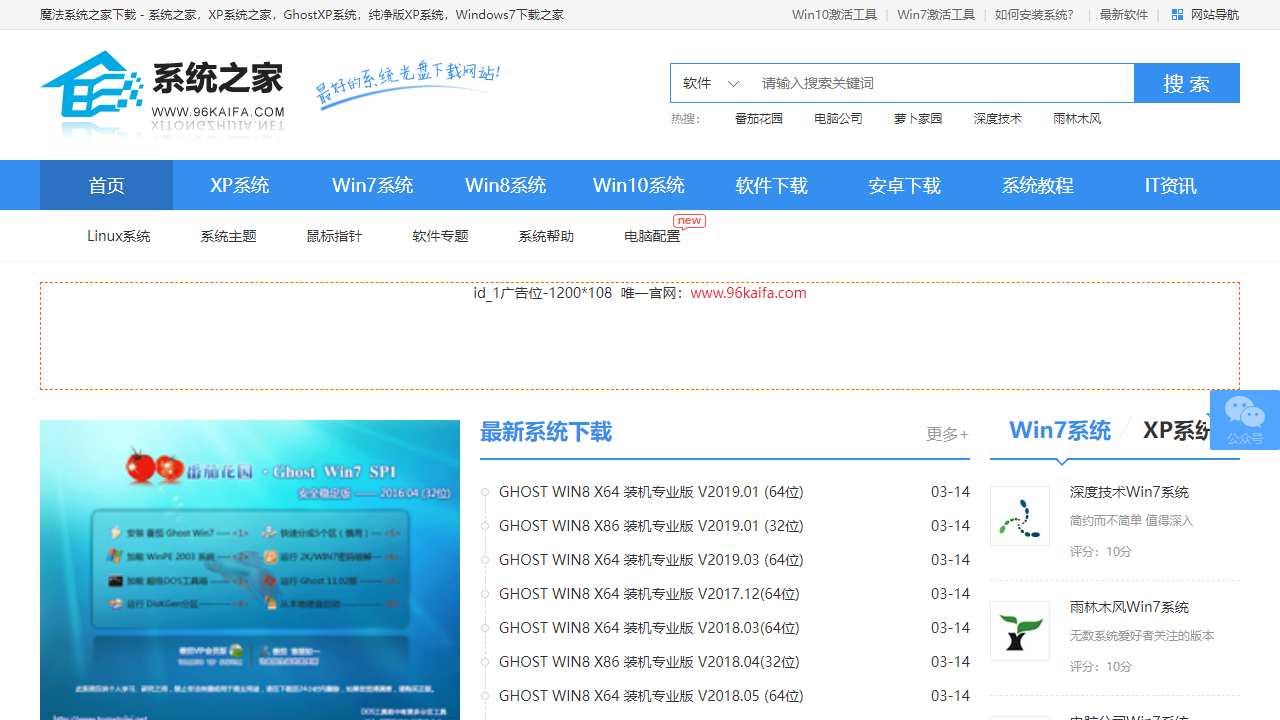Switch to the XP系统 tab in sidebar
1280x720 pixels.
coord(1176,431)
